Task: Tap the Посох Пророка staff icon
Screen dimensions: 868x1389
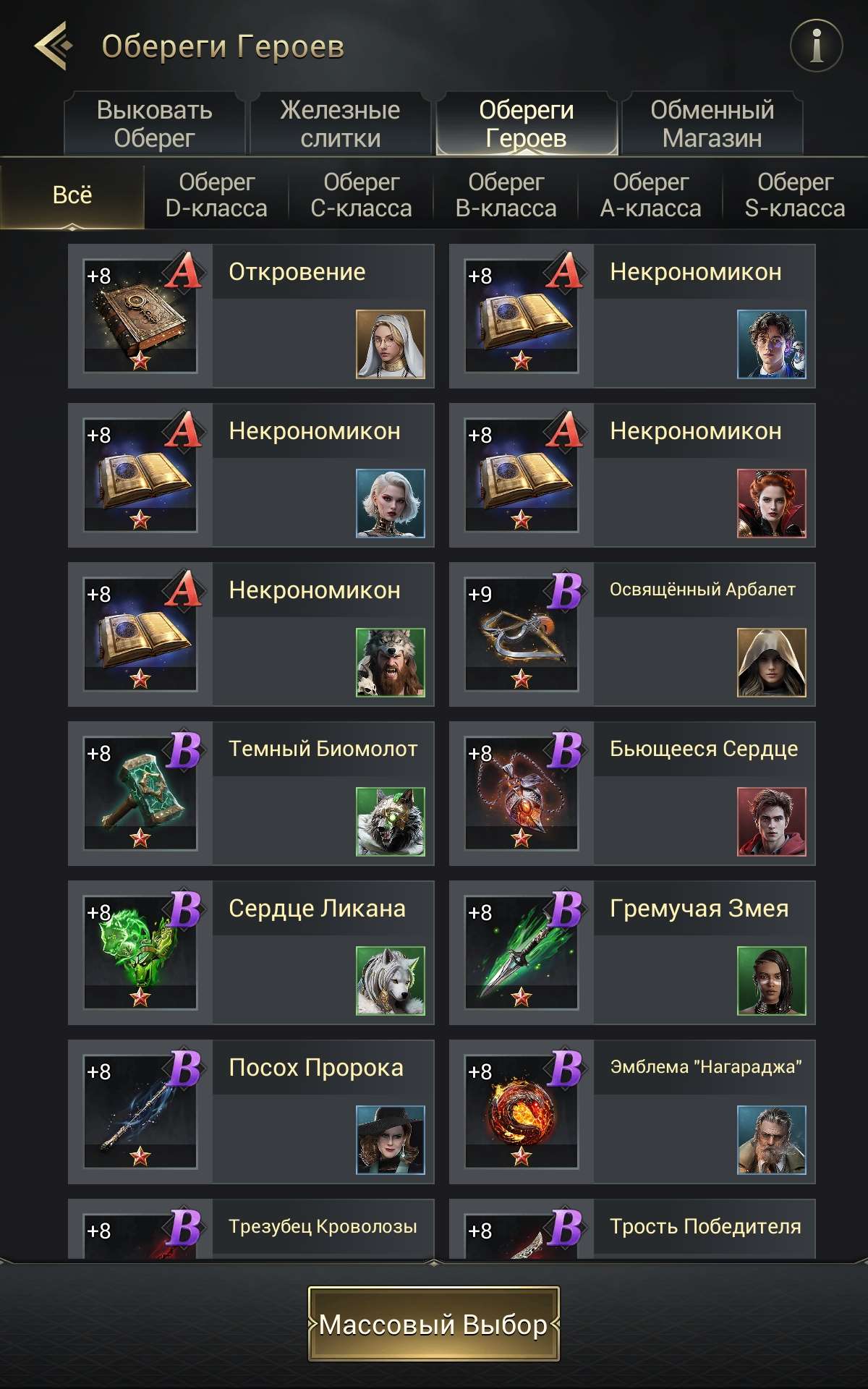Action: [140, 1112]
